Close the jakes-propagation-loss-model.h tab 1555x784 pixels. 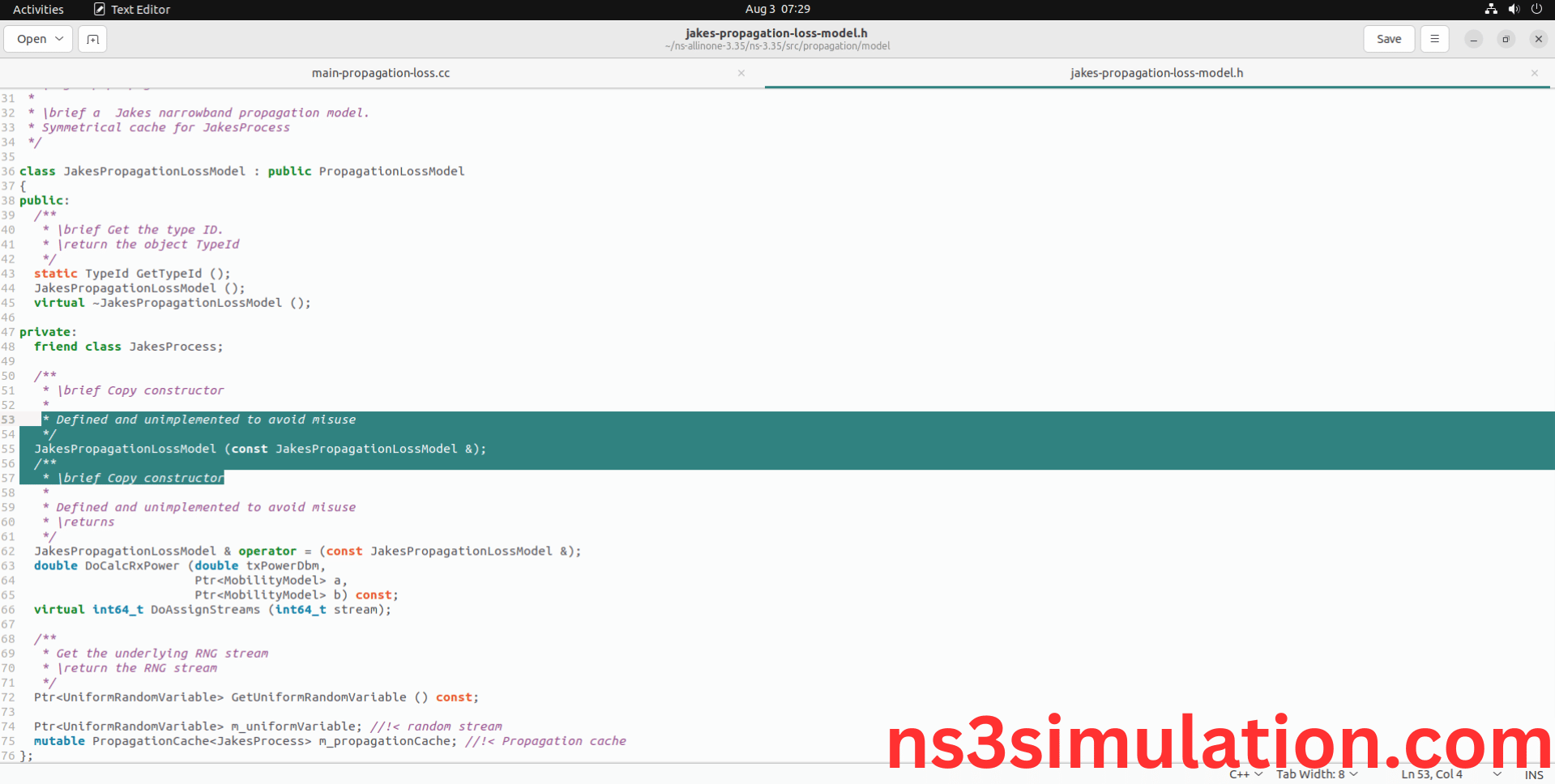(x=1534, y=73)
